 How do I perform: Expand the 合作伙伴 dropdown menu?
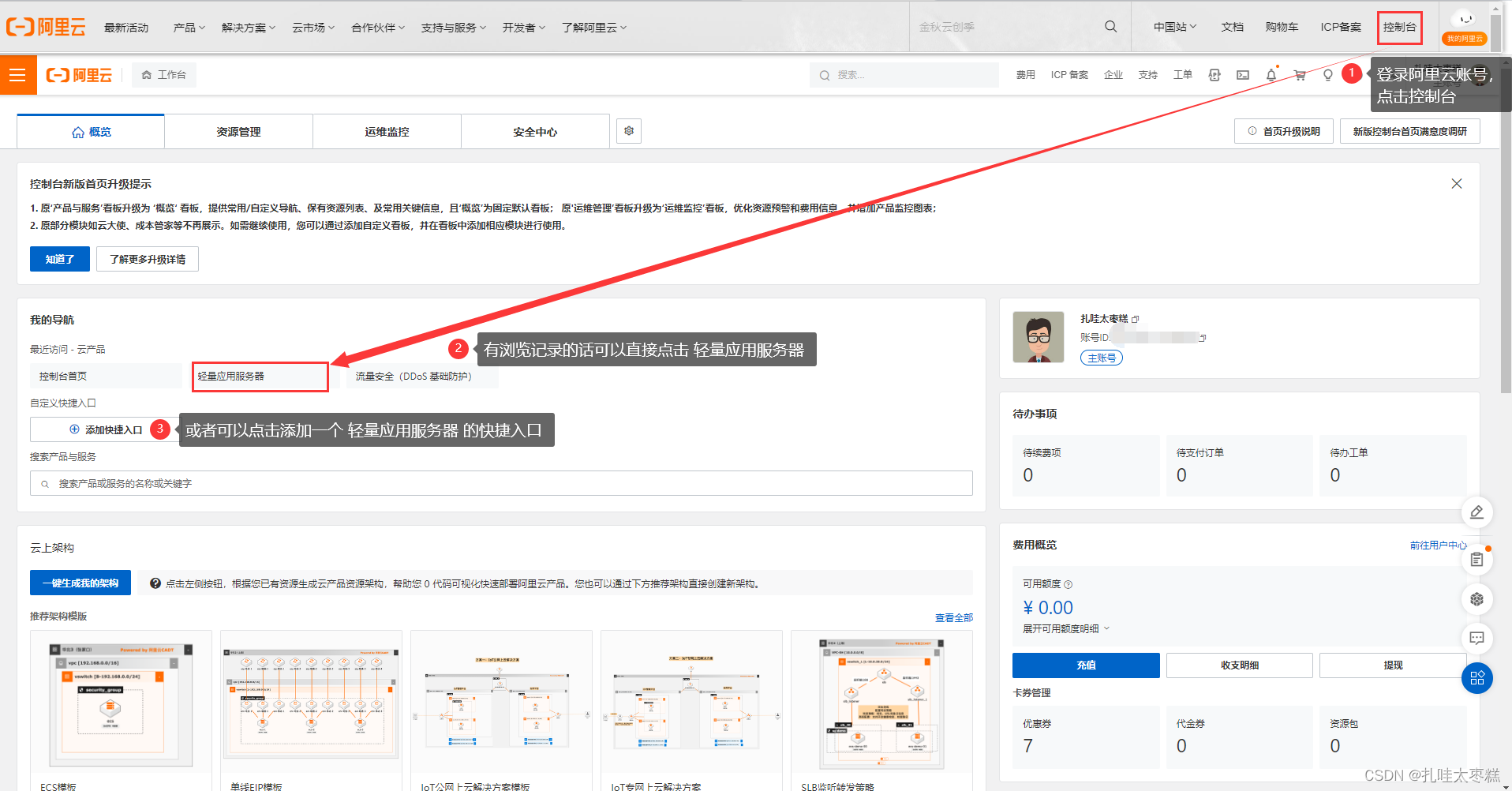click(378, 28)
